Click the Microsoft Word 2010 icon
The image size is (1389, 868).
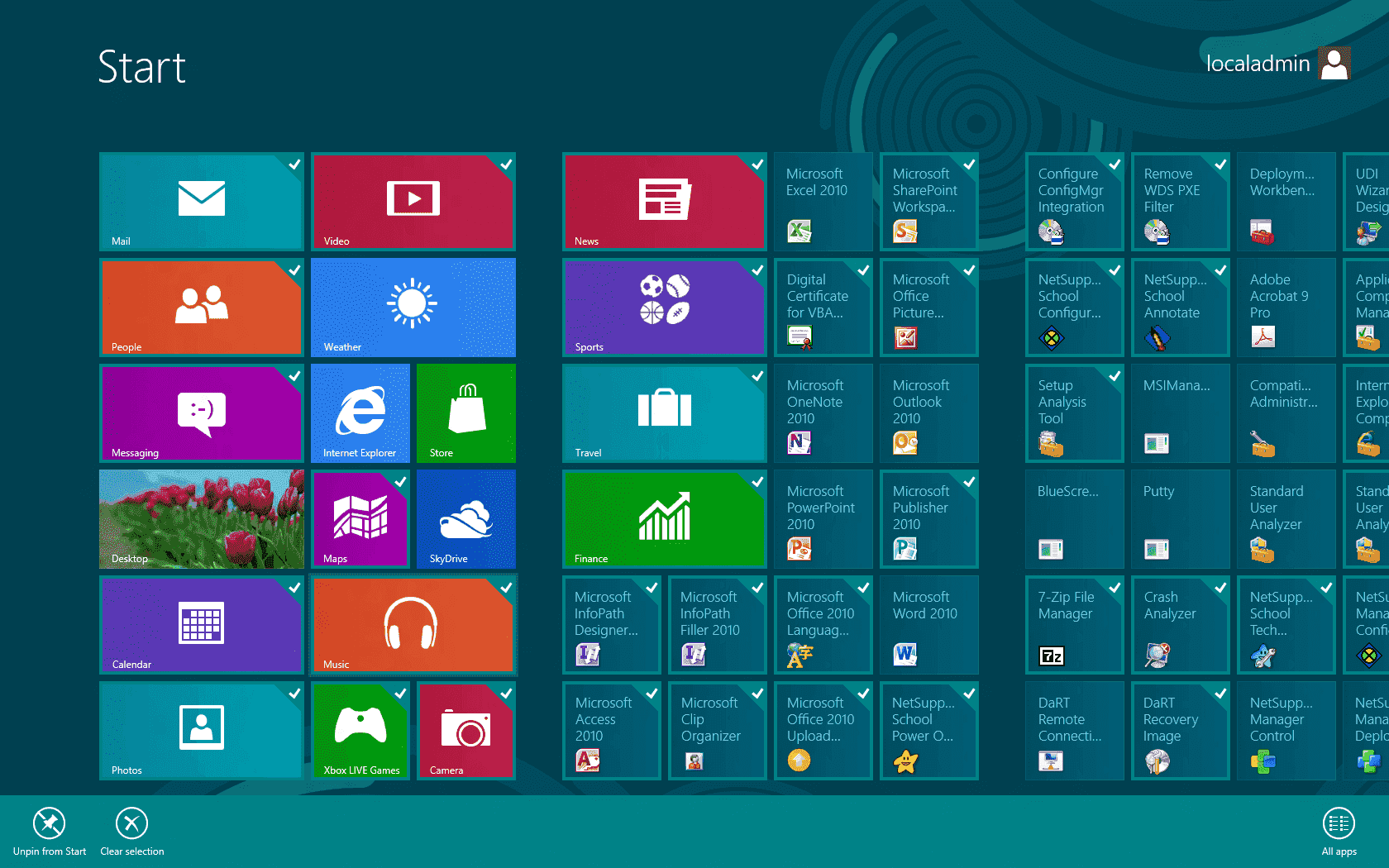coord(905,655)
